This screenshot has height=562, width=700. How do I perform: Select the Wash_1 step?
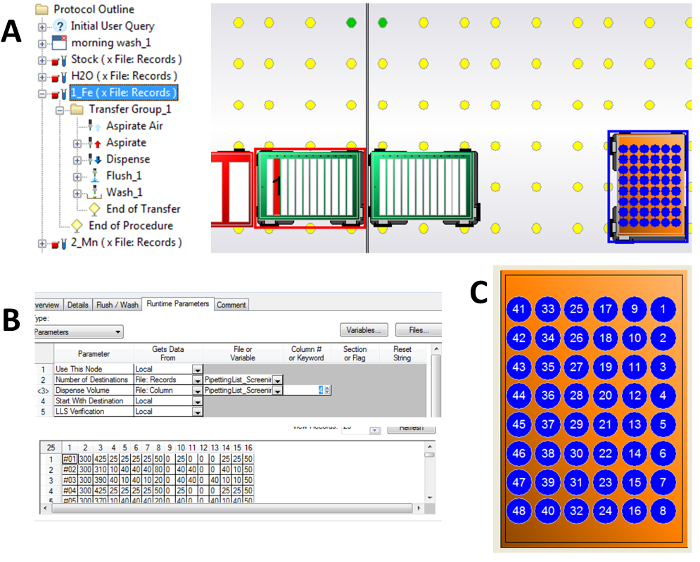(x=125, y=192)
